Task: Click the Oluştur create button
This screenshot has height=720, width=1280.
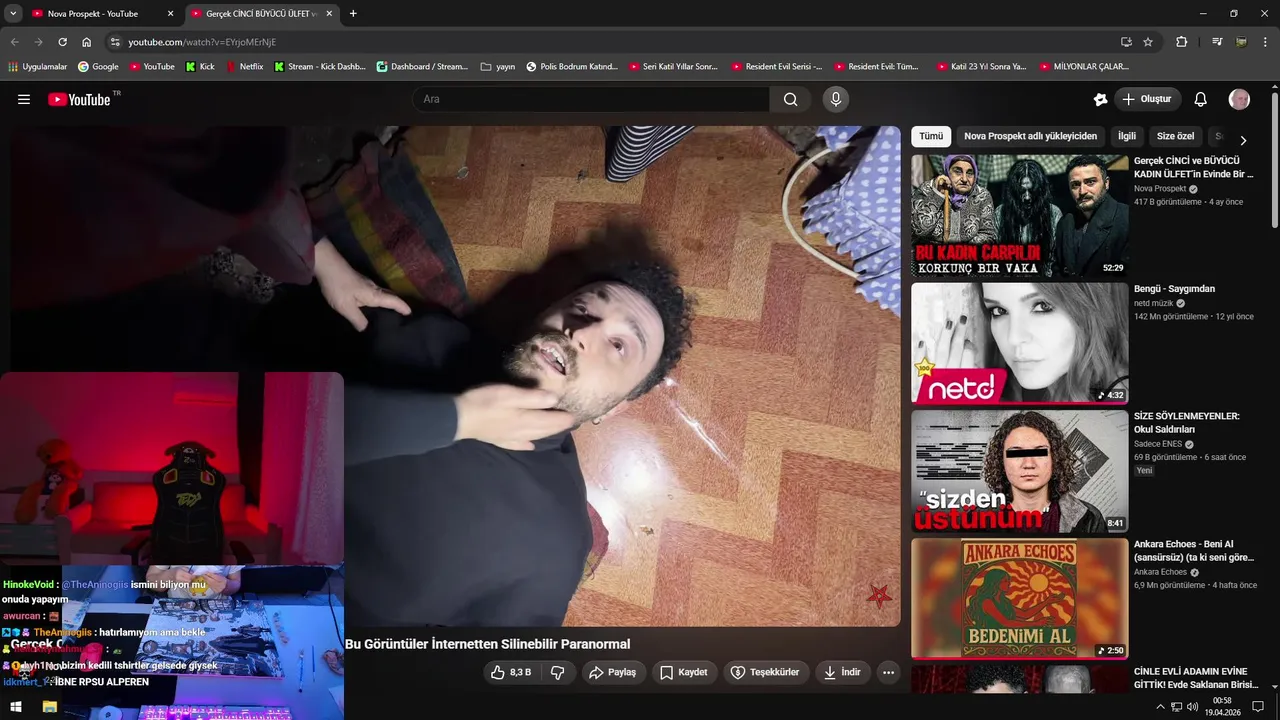Action: pos(1147,99)
